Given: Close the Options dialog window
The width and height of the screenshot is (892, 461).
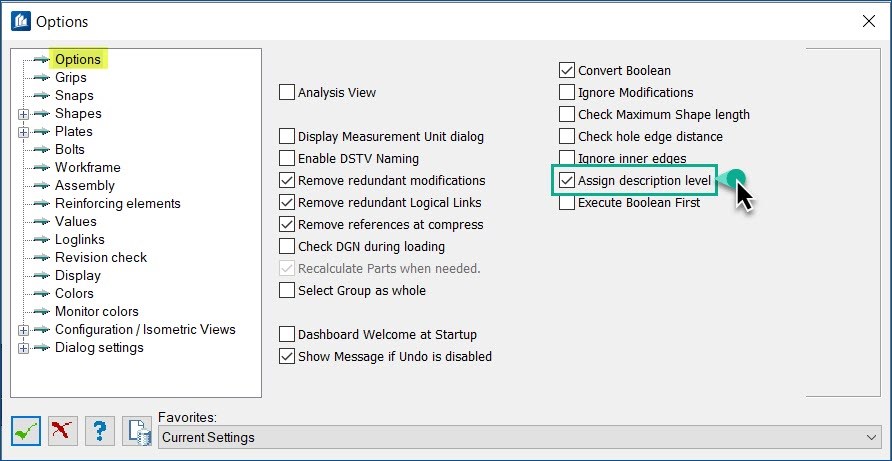Looking at the screenshot, I should 869,22.
